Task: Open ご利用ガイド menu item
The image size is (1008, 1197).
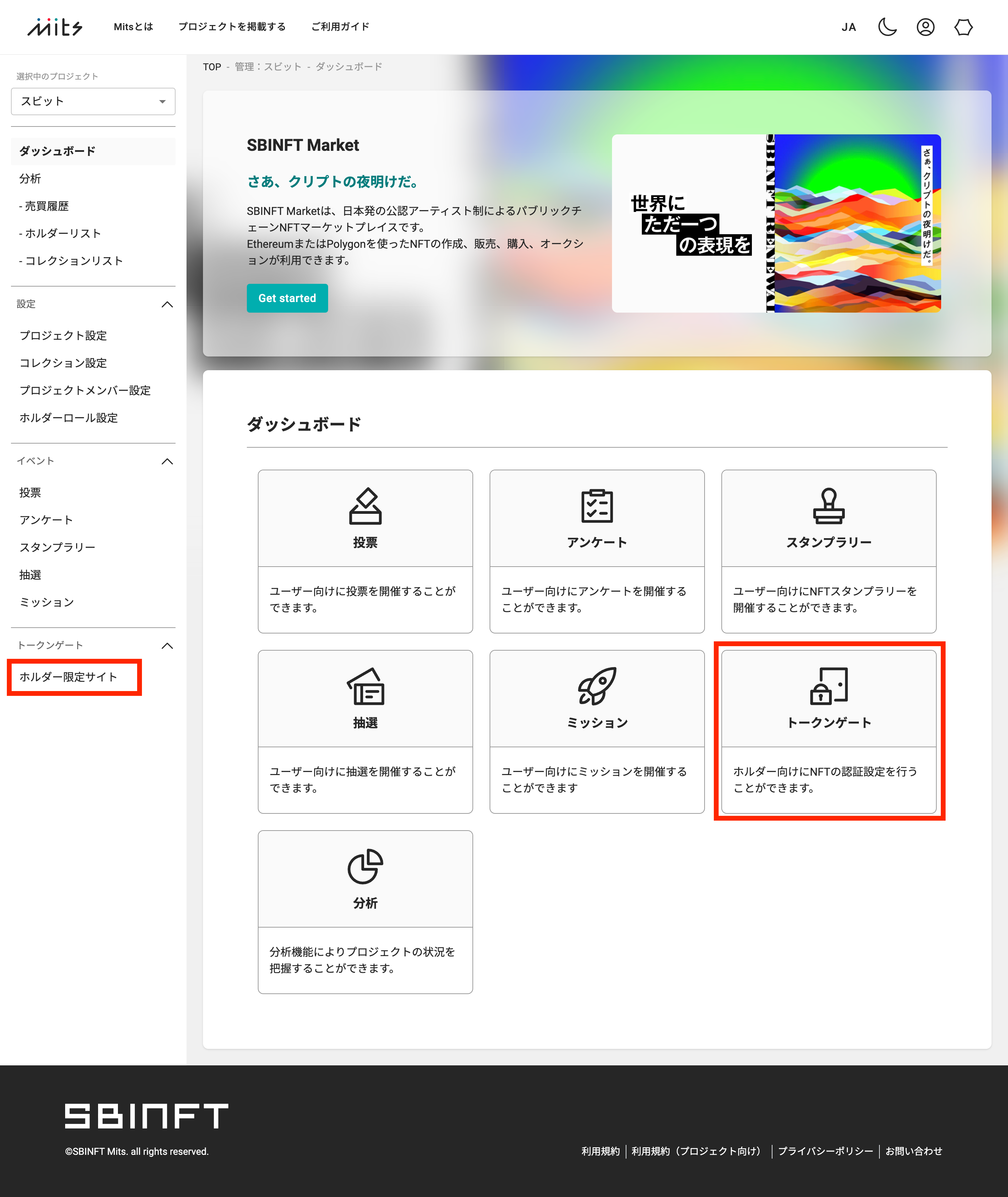Action: click(340, 27)
